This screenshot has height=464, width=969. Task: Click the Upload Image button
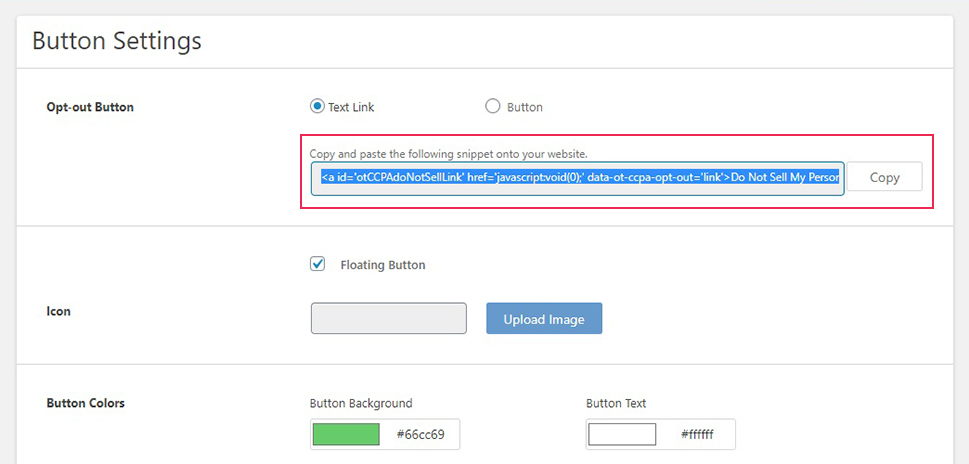tap(544, 318)
